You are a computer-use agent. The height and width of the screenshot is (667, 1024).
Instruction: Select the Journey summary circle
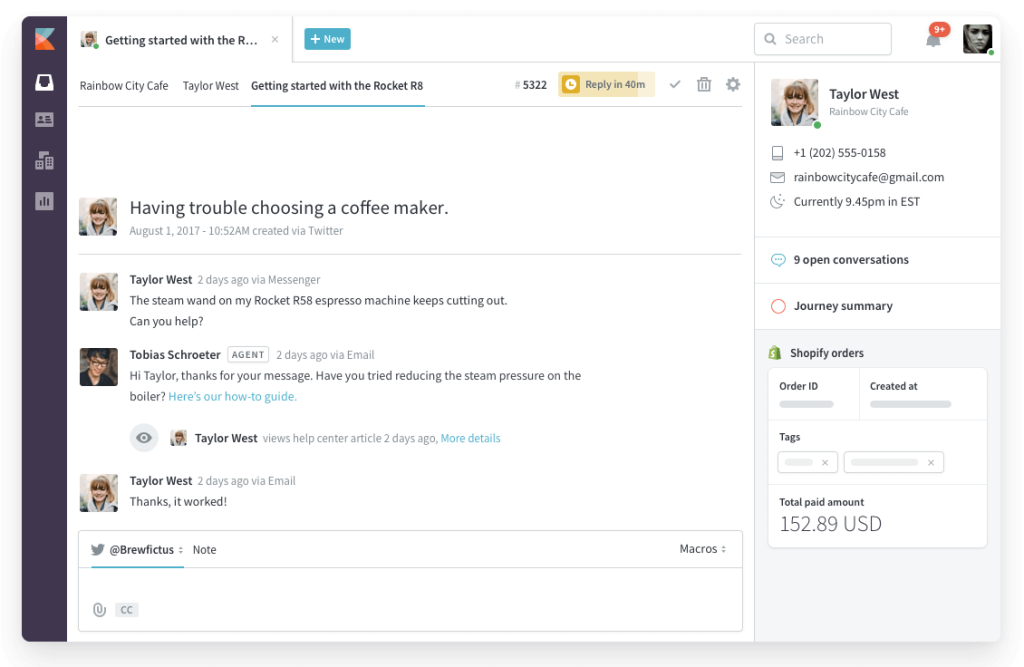click(778, 306)
